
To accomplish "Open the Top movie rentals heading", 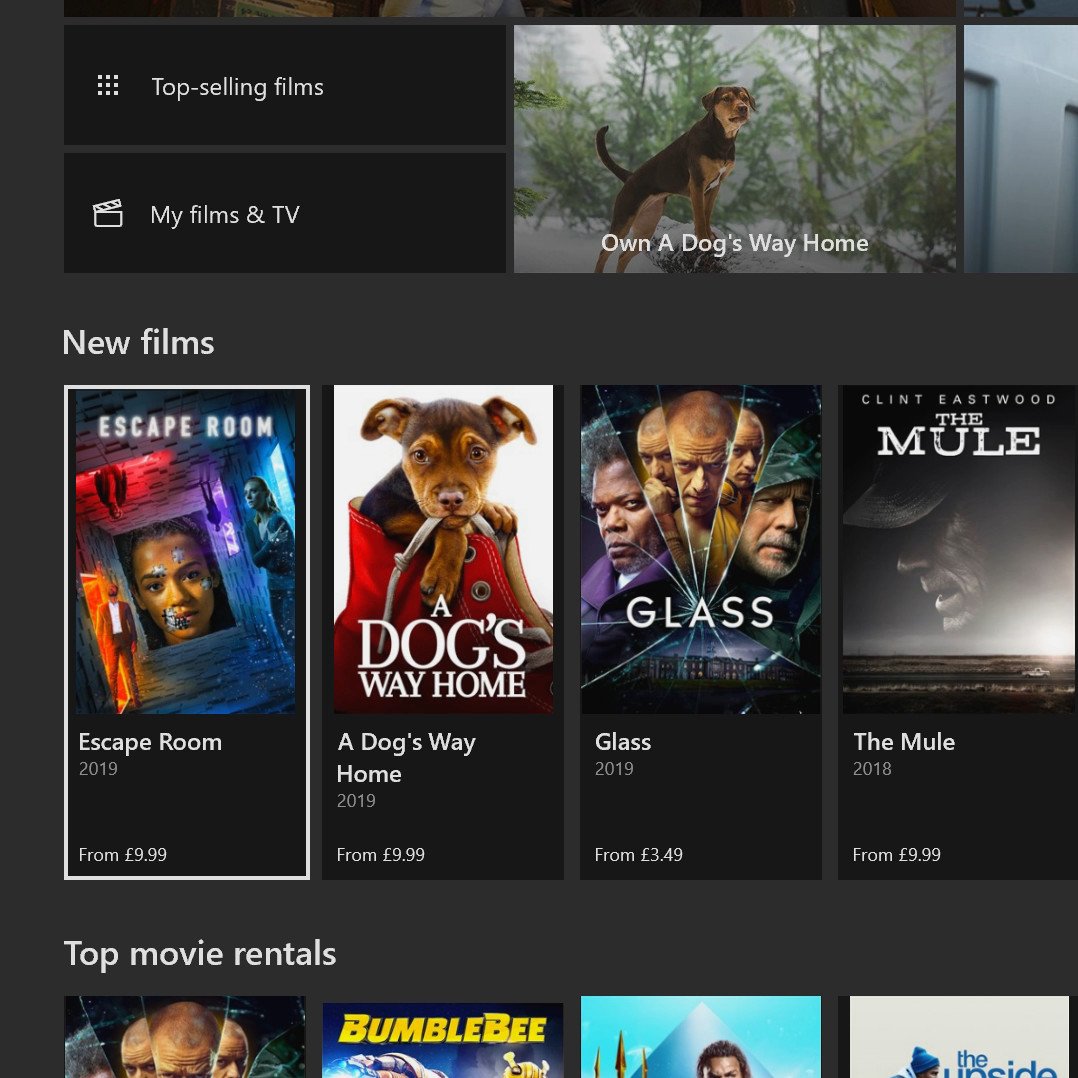I will tap(200, 954).
